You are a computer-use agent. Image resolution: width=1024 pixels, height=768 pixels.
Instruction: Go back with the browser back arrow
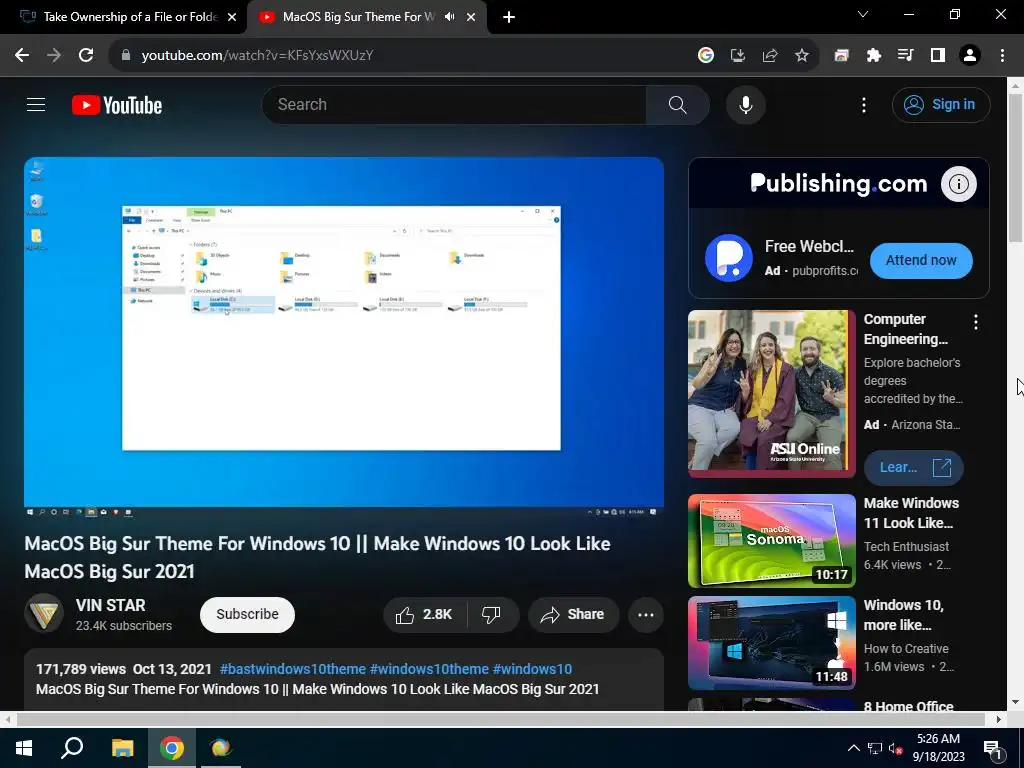coord(22,56)
